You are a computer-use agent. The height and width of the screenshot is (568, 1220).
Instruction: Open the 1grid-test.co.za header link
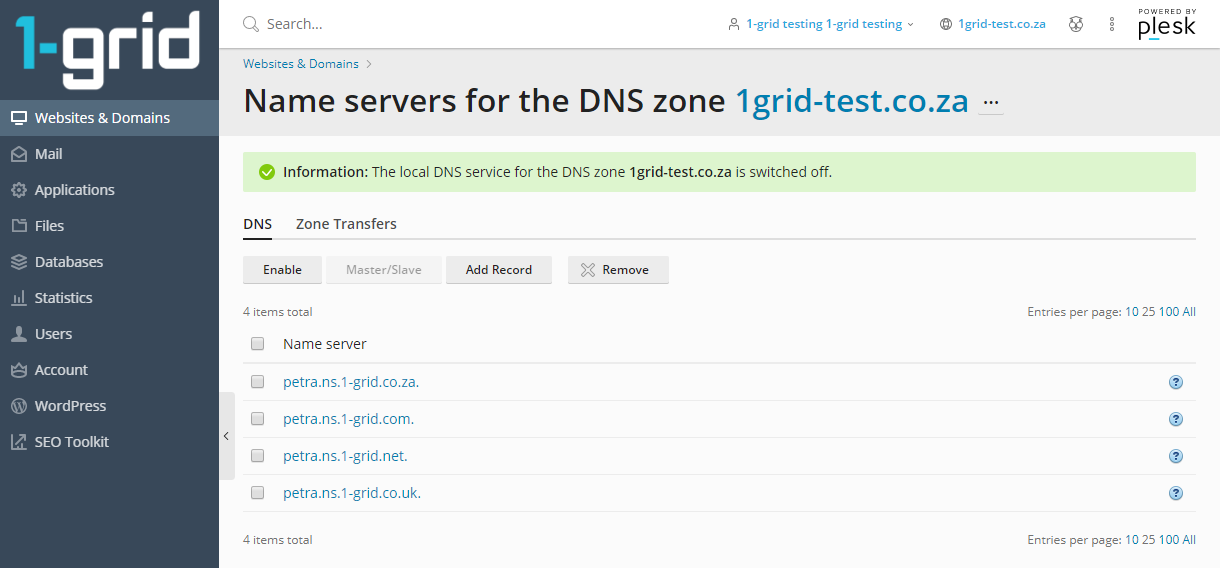coord(1002,24)
